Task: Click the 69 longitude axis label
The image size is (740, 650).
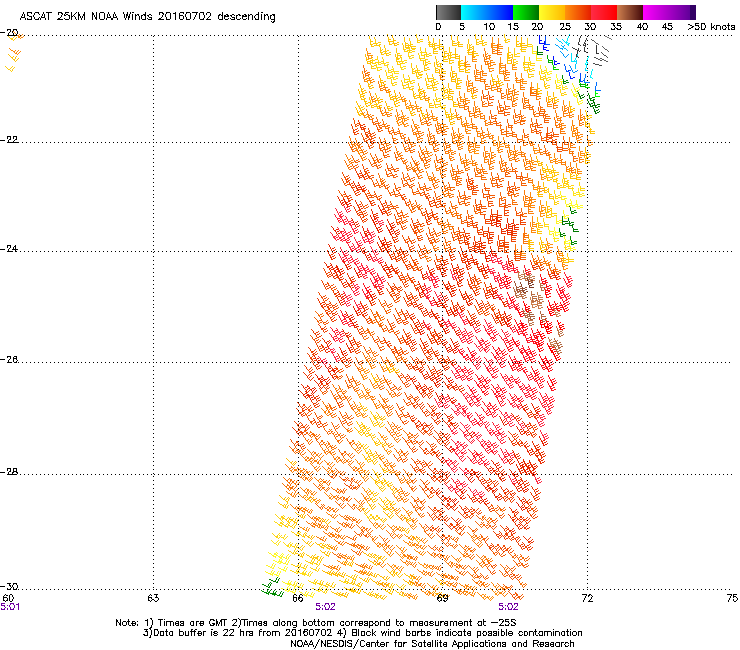Action: [x=442, y=598]
